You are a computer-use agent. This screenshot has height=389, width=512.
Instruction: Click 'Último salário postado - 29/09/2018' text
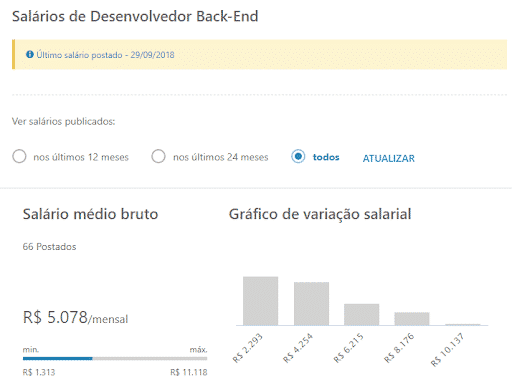click(x=105, y=55)
